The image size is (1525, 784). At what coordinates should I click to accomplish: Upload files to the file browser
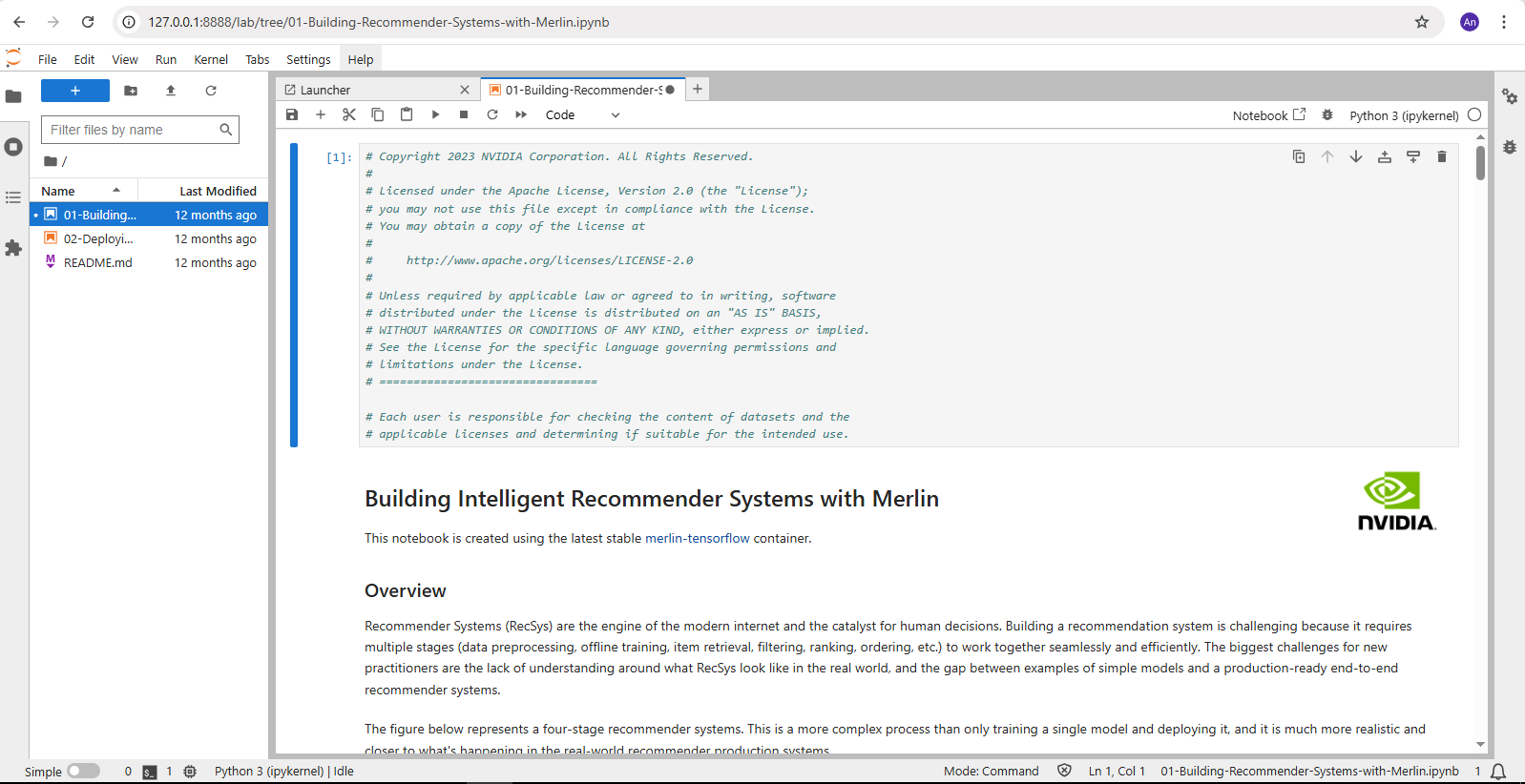(171, 91)
